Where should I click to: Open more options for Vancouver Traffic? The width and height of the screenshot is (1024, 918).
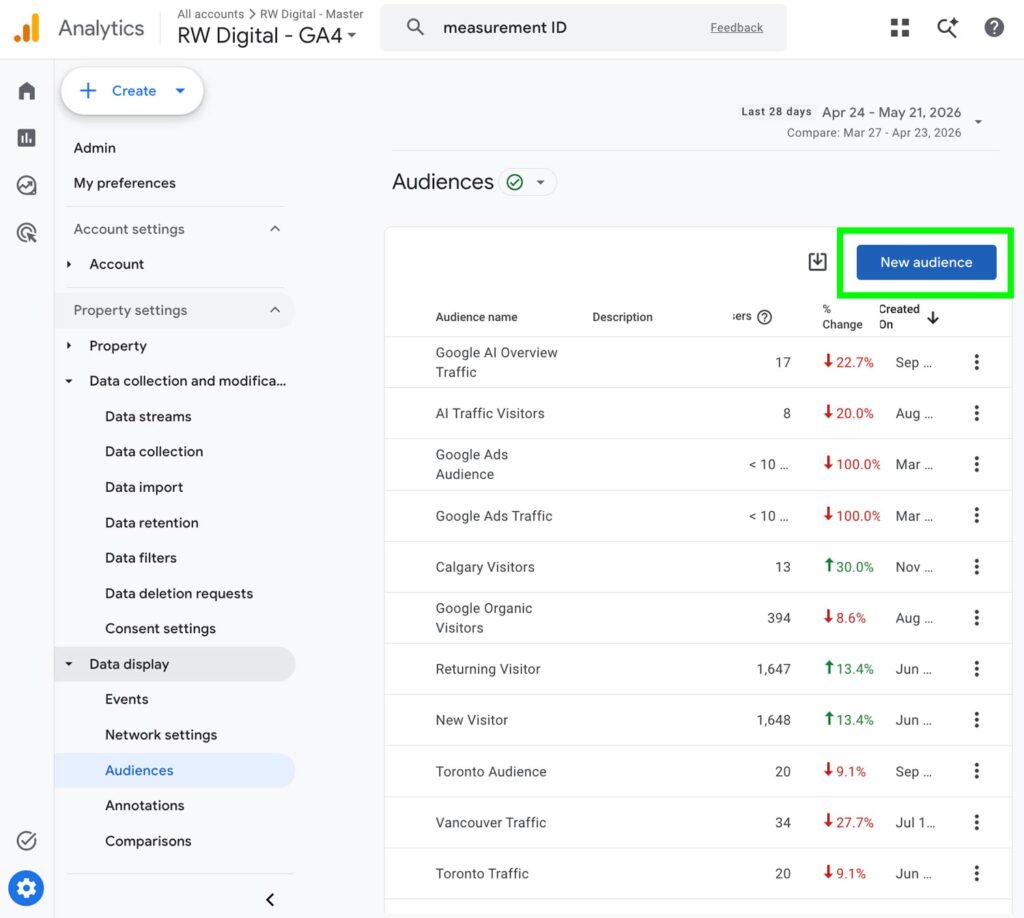point(976,822)
